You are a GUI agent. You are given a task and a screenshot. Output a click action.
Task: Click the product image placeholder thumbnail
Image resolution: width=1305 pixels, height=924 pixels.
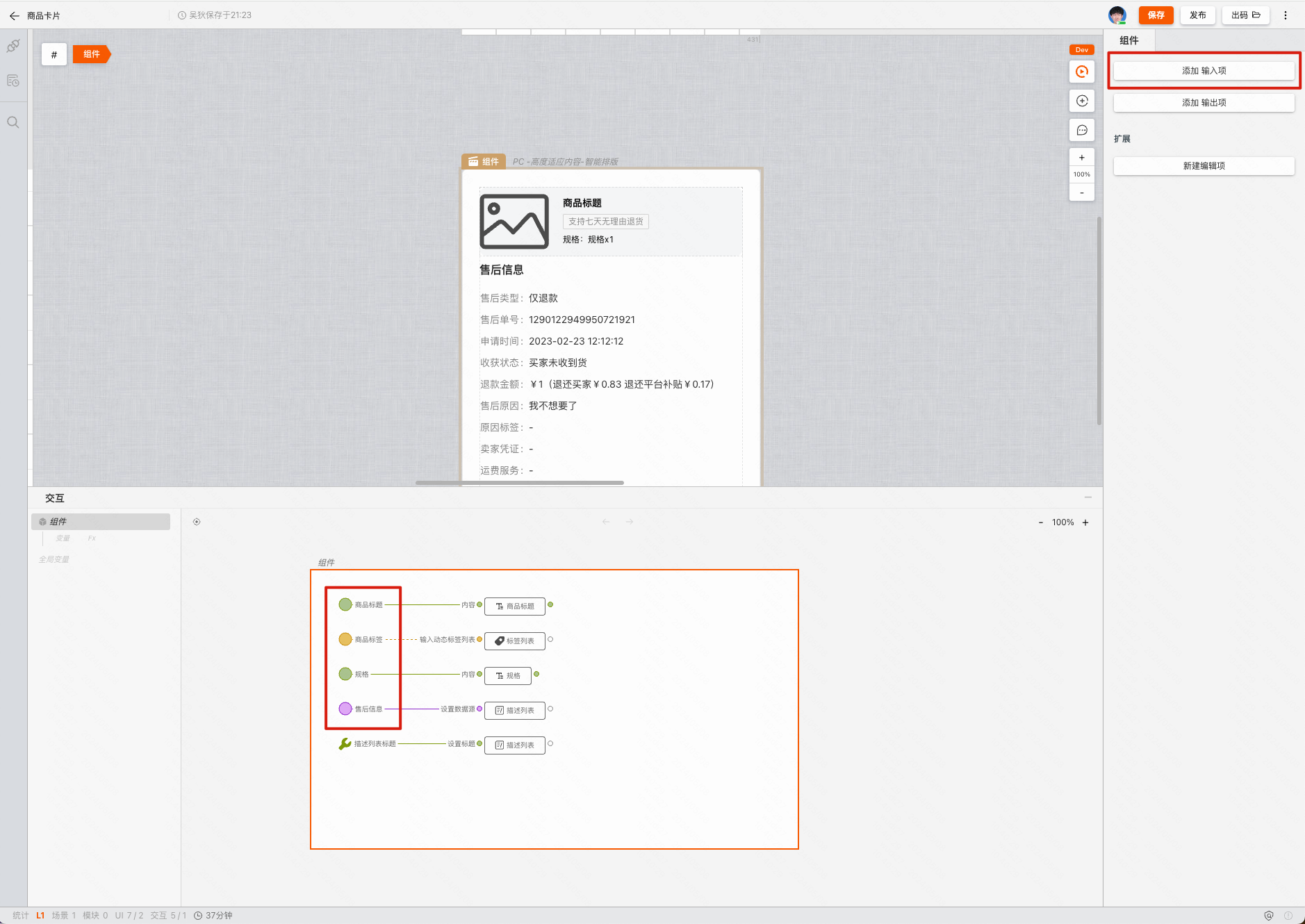tap(514, 222)
